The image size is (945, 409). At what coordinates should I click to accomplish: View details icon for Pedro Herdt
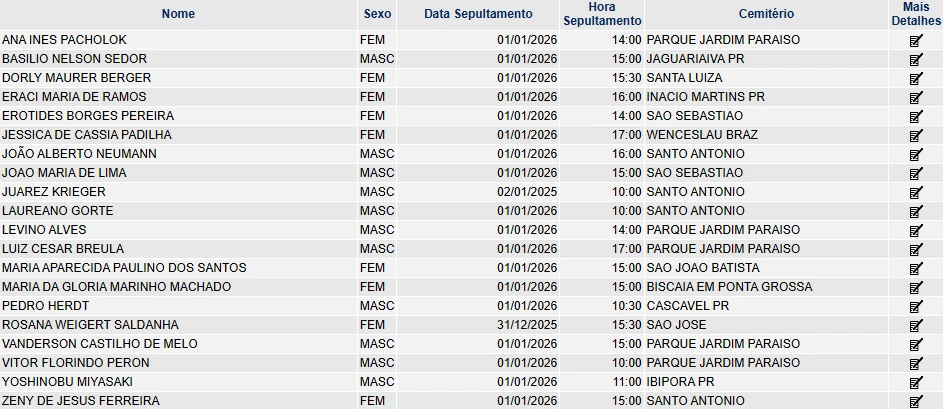[x=915, y=306]
